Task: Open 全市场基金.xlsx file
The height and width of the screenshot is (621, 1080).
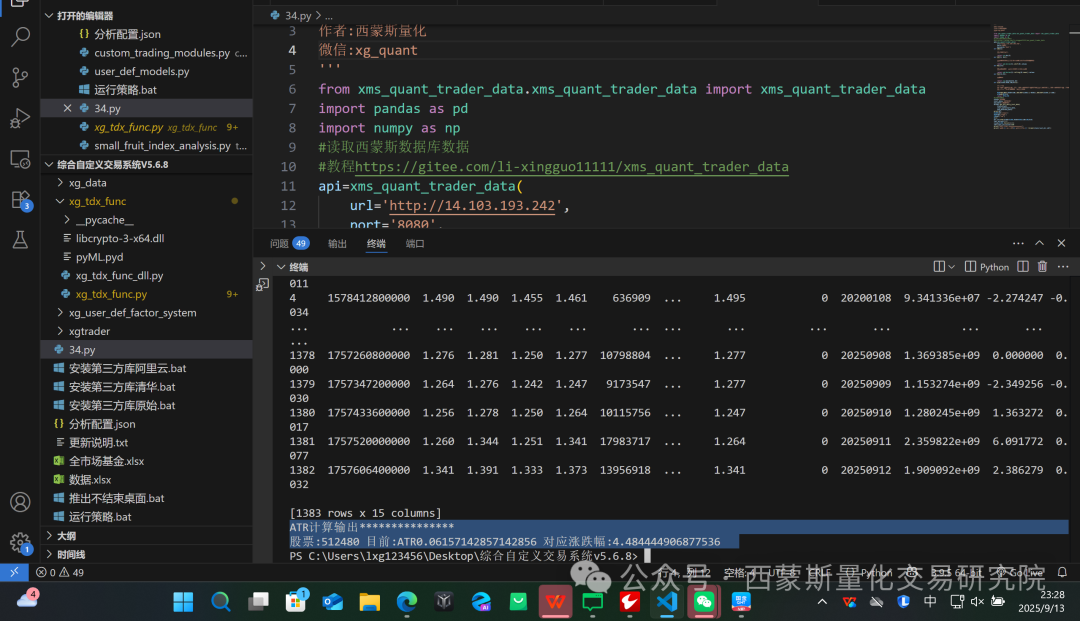Action: tap(106, 461)
